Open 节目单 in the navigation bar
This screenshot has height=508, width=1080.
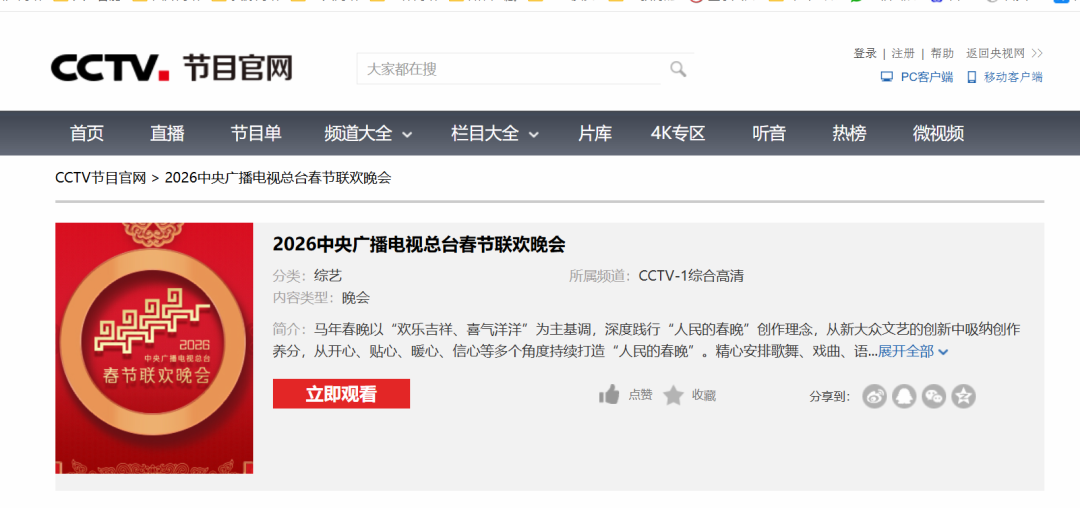[256, 134]
